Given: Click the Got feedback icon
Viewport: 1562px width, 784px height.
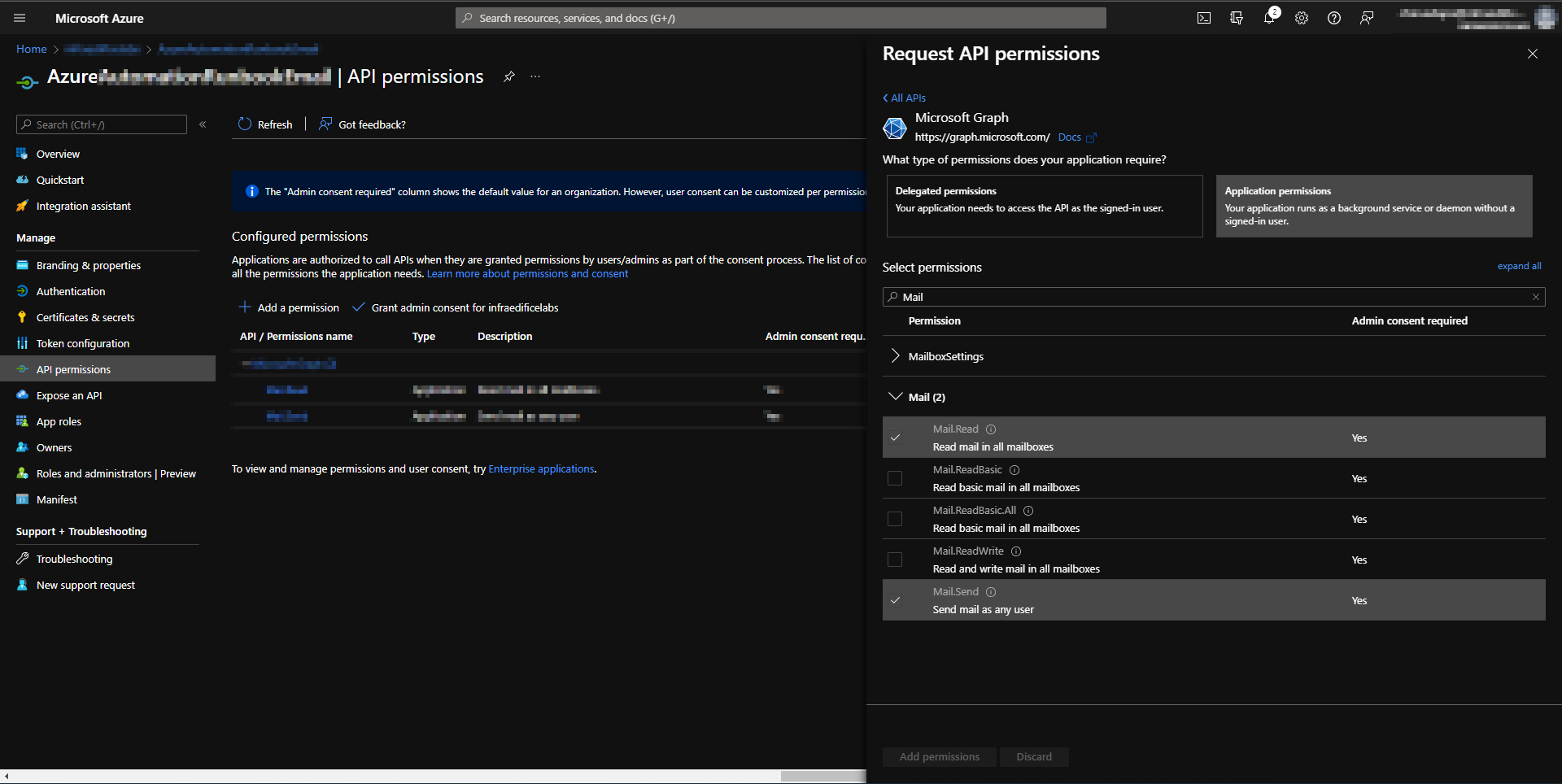Looking at the screenshot, I should point(325,124).
